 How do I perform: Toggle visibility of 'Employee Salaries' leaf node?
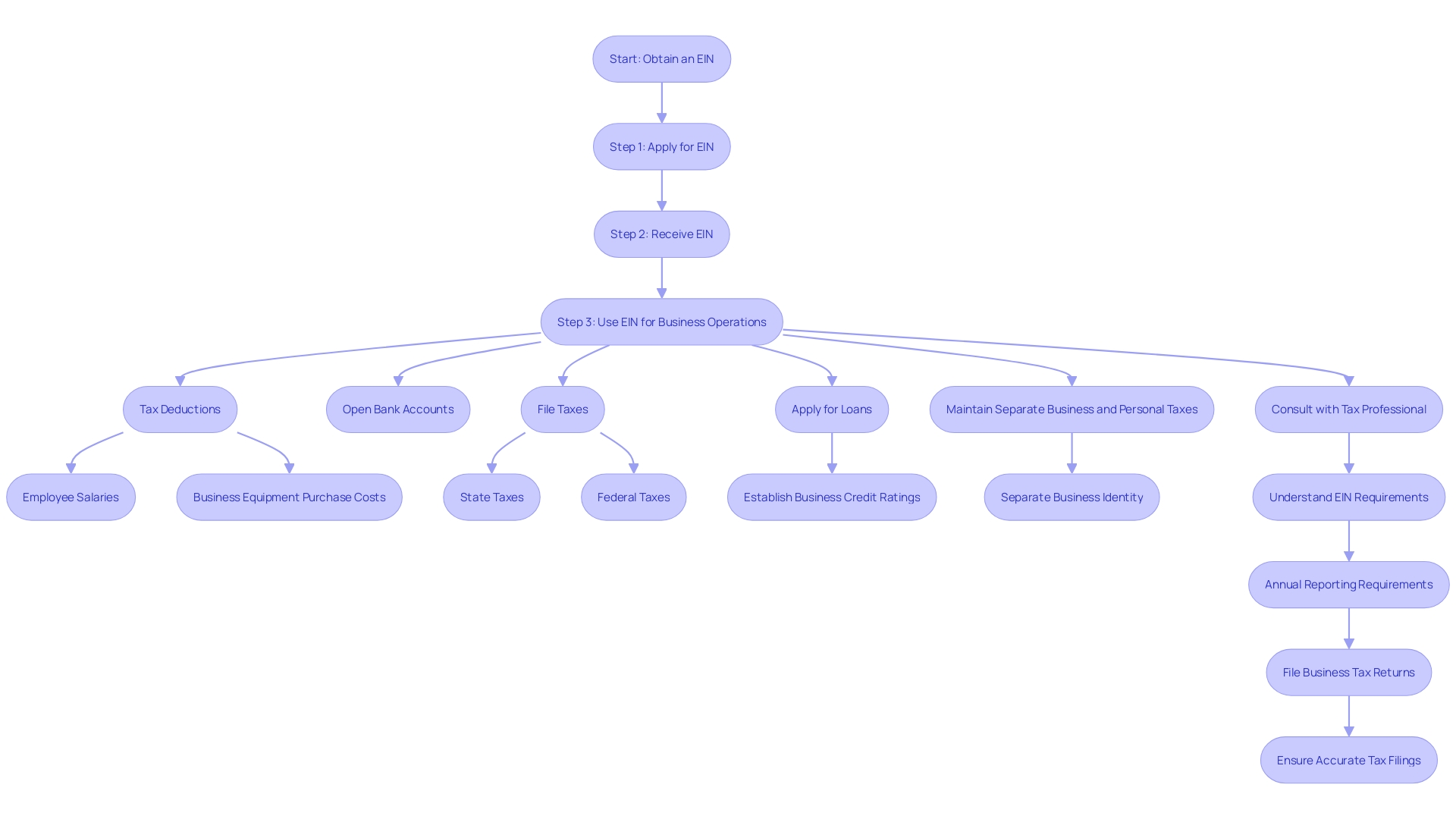[x=70, y=497]
